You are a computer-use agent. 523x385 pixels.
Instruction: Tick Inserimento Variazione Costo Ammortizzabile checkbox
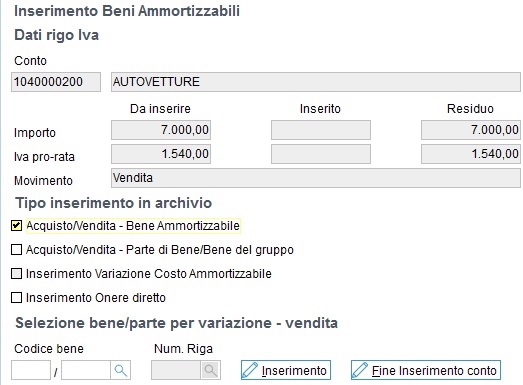tap(16, 274)
